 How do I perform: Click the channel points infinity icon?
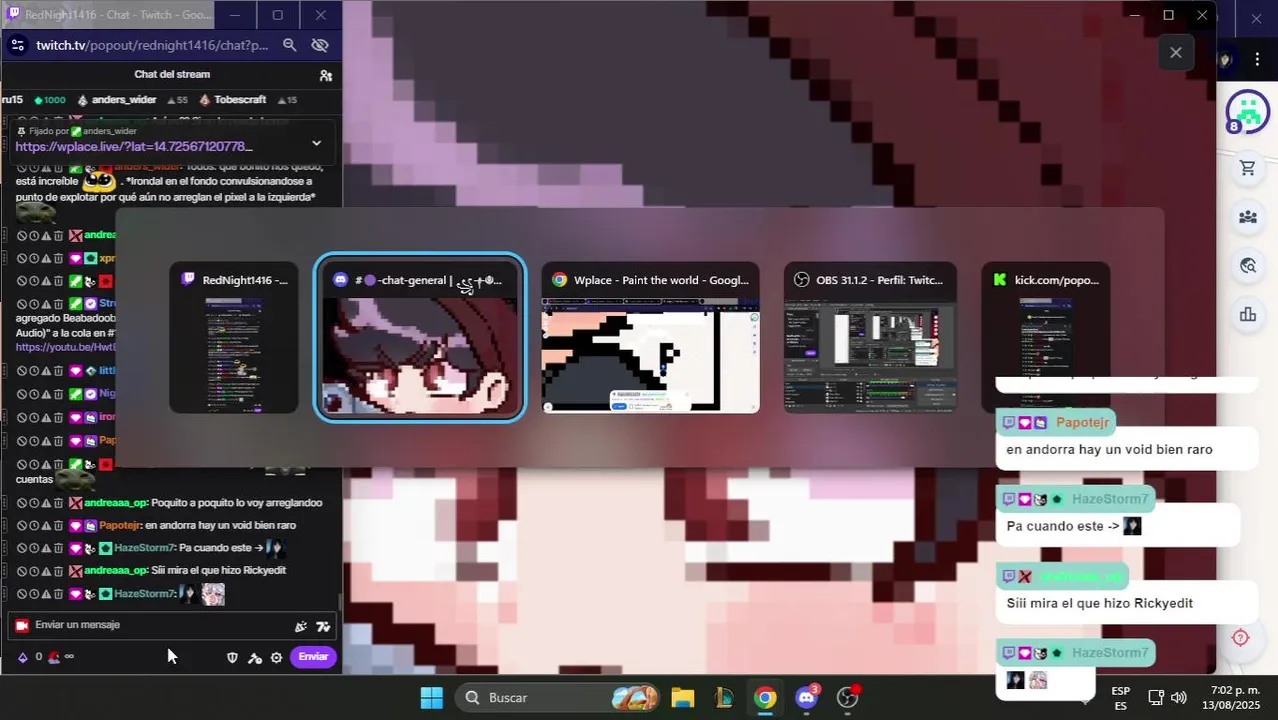tap(69, 657)
